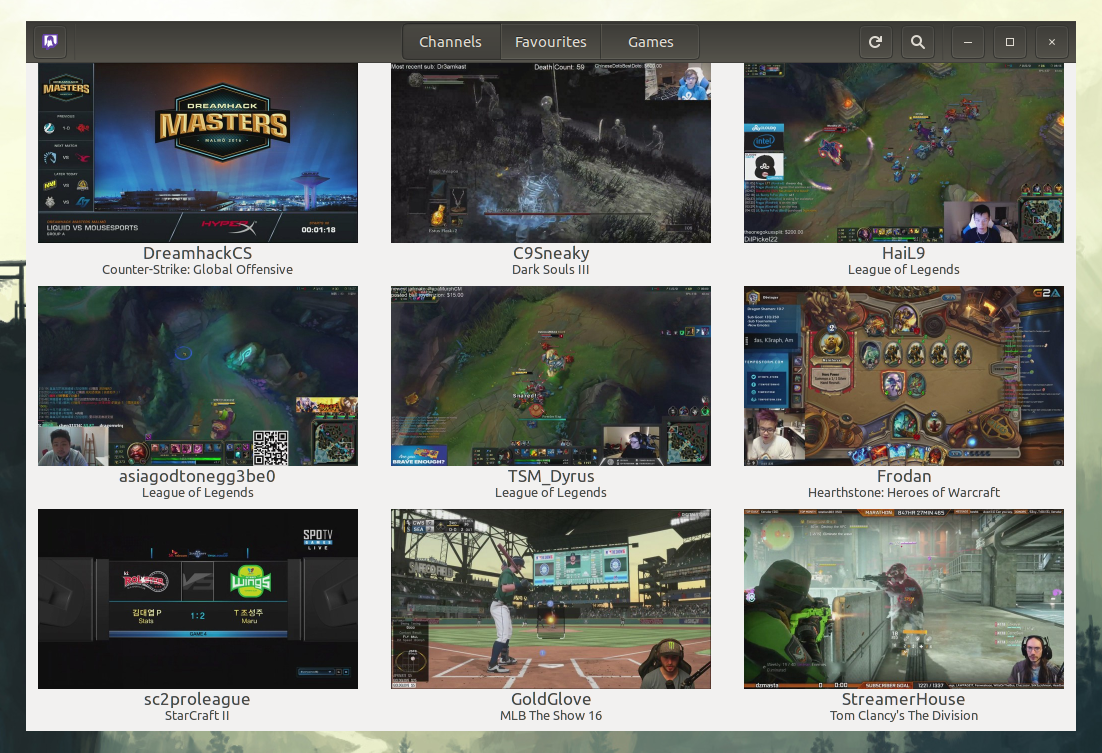Click the GoldGlove channel name
The image size is (1102, 753).
(551, 699)
